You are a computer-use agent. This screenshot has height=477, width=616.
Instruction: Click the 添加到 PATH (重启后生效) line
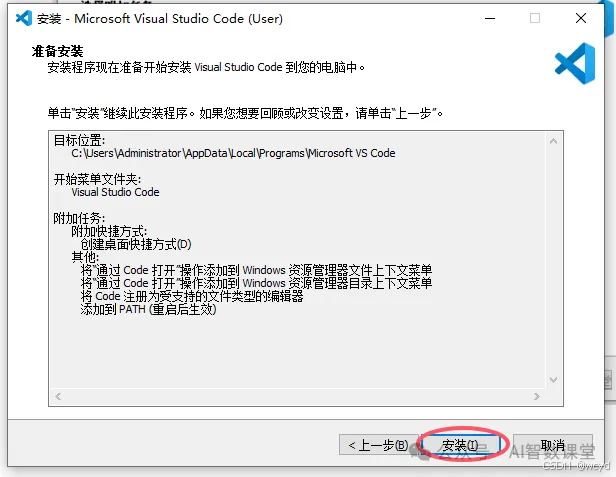(148, 309)
